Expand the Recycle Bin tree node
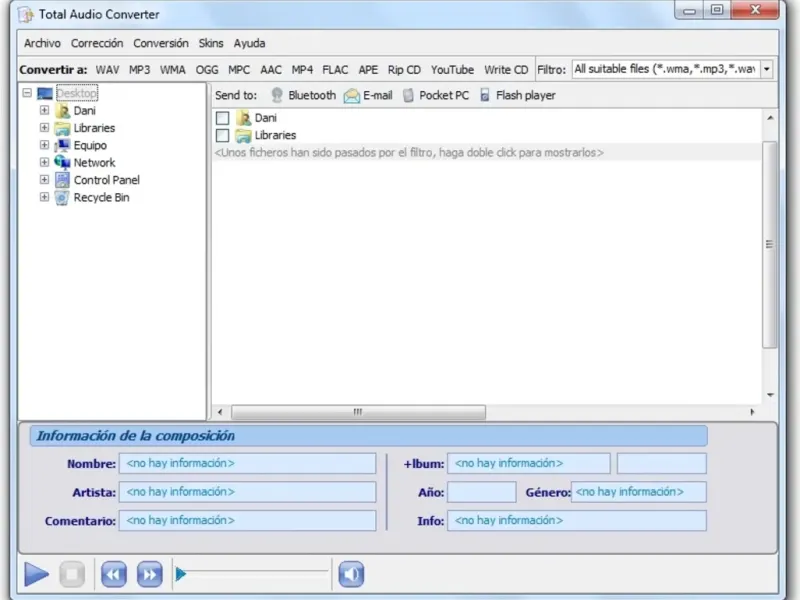 click(44, 197)
